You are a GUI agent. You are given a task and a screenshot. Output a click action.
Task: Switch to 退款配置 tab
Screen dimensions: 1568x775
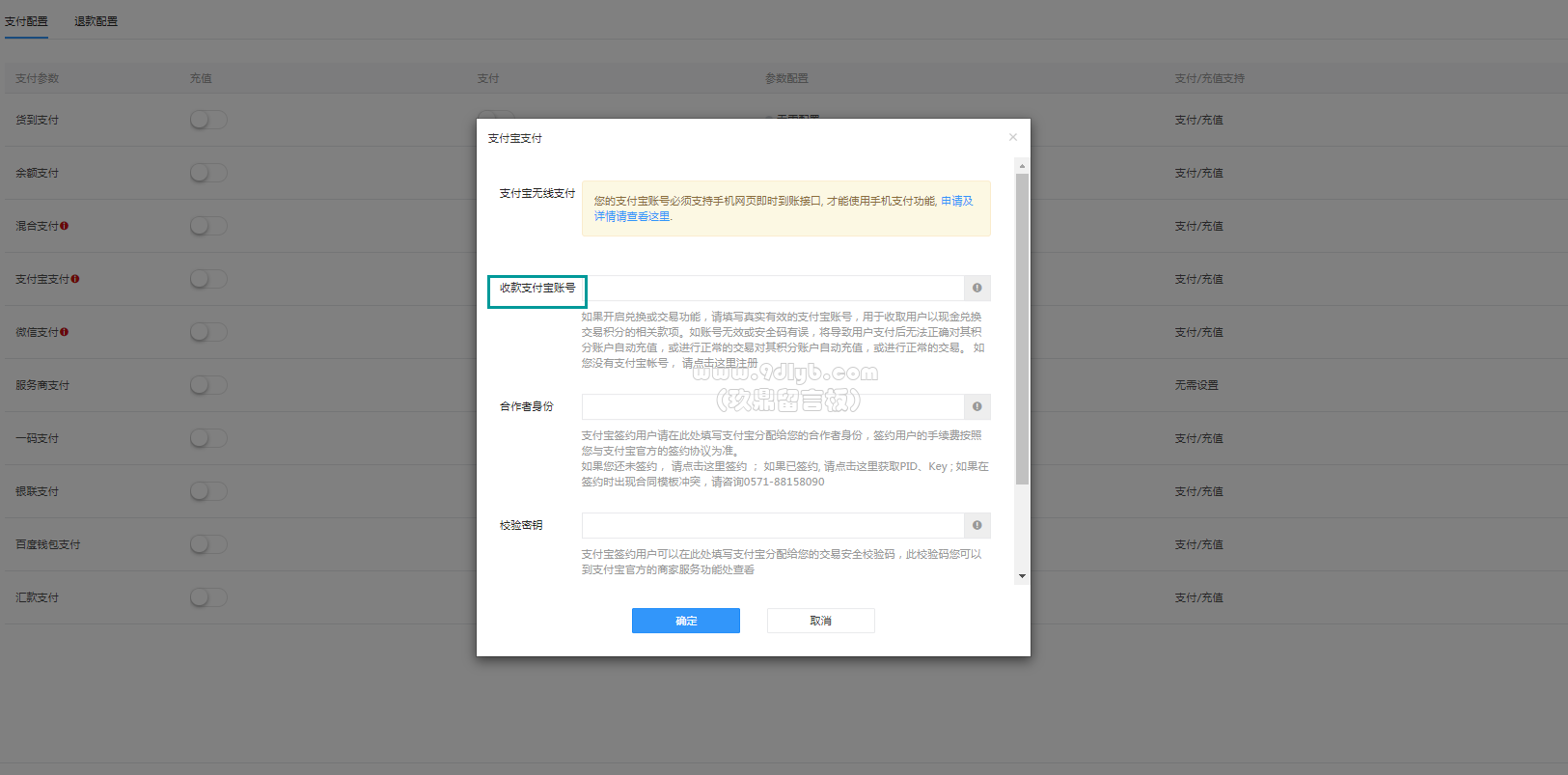(x=96, y=21)
